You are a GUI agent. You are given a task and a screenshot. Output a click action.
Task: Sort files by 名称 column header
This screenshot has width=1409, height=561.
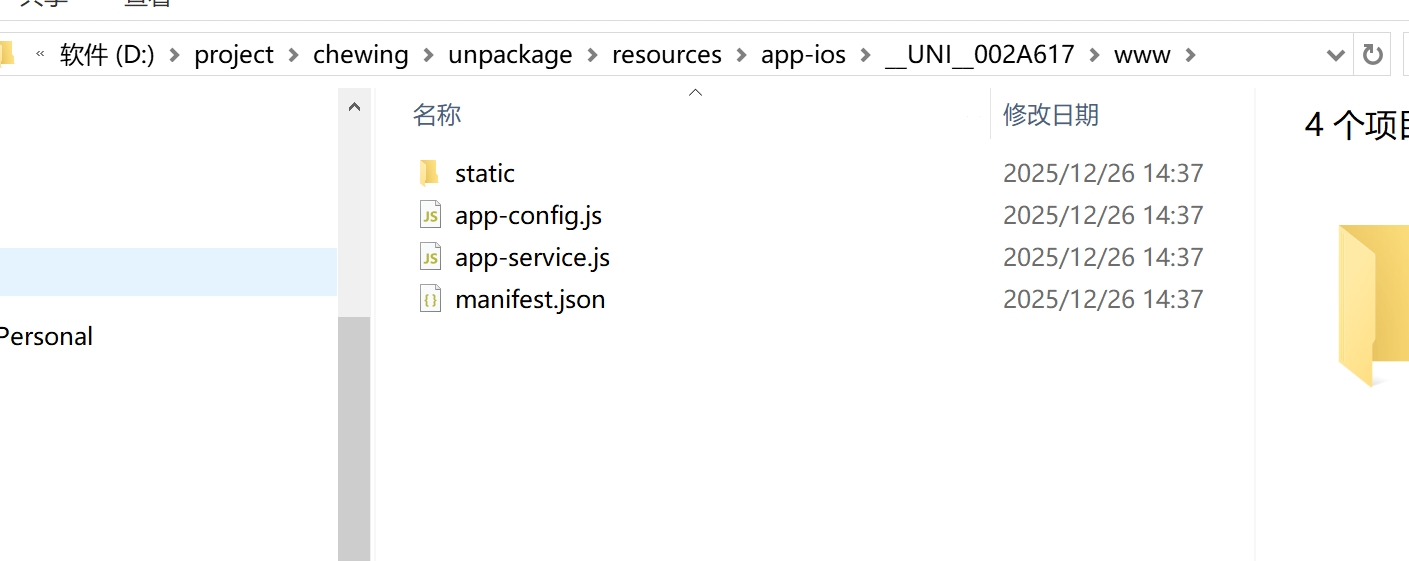(x=437, y=115)
